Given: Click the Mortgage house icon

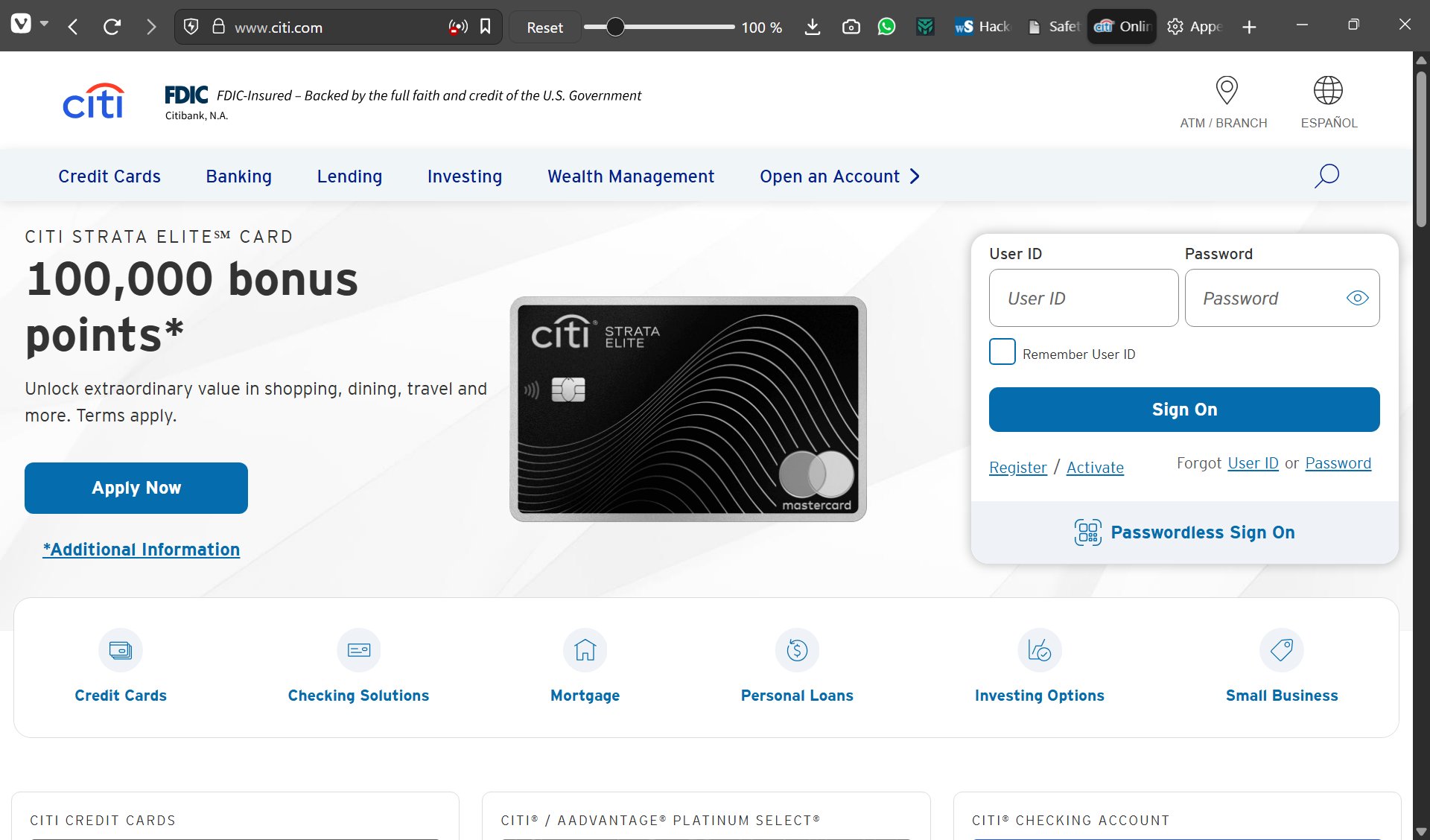Looking at the screenshot, I should (x=585, y=650).
